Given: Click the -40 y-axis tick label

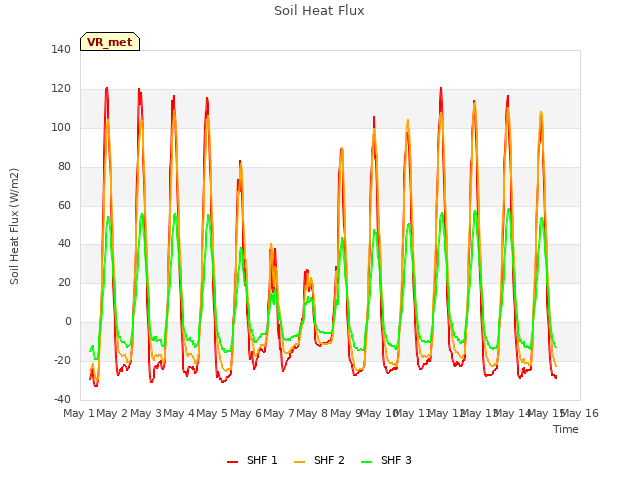Looking at the screenshot, I should click(62, 399).
